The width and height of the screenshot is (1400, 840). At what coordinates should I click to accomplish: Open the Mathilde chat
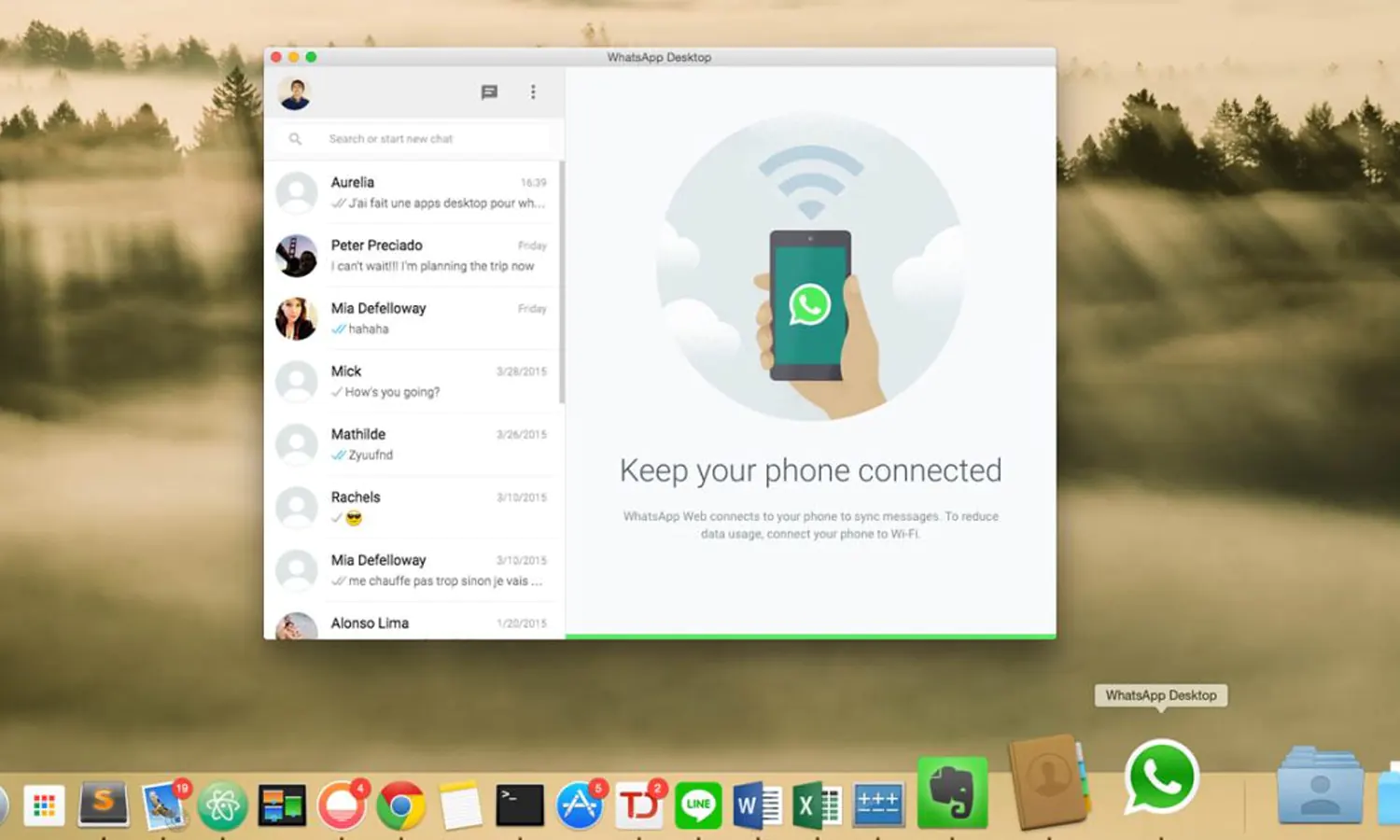pos(415,444)
